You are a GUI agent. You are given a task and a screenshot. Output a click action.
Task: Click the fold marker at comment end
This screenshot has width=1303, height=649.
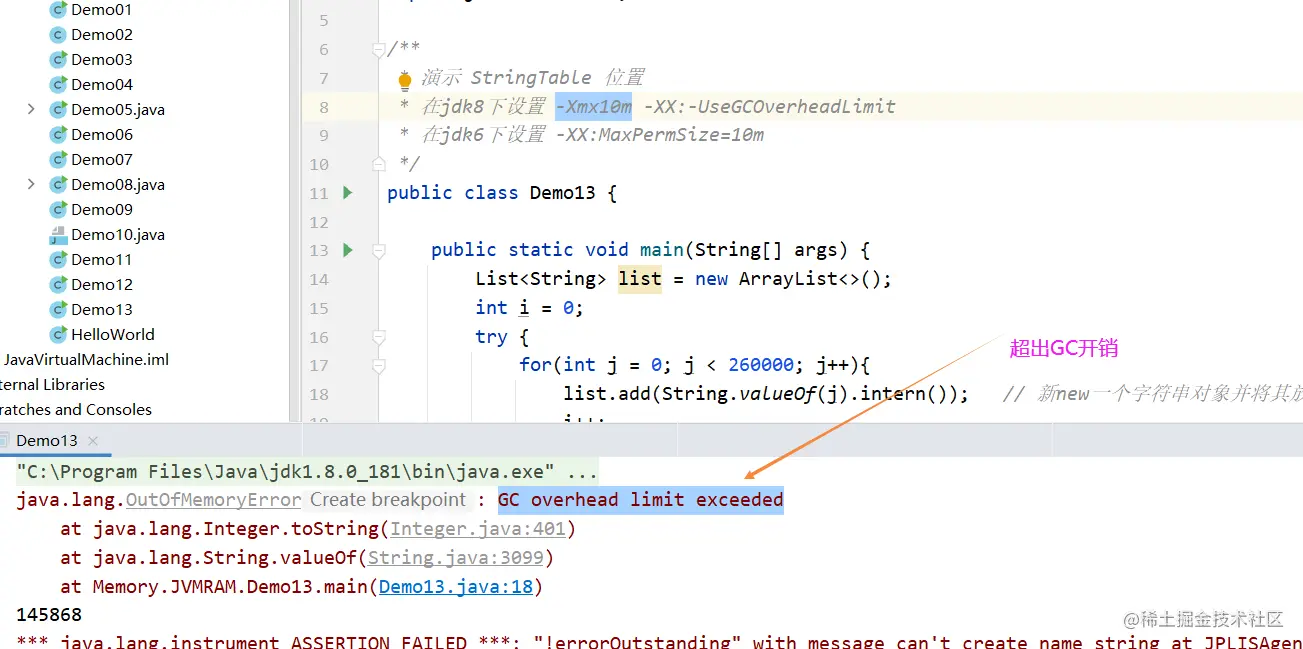tap(378, 163)
